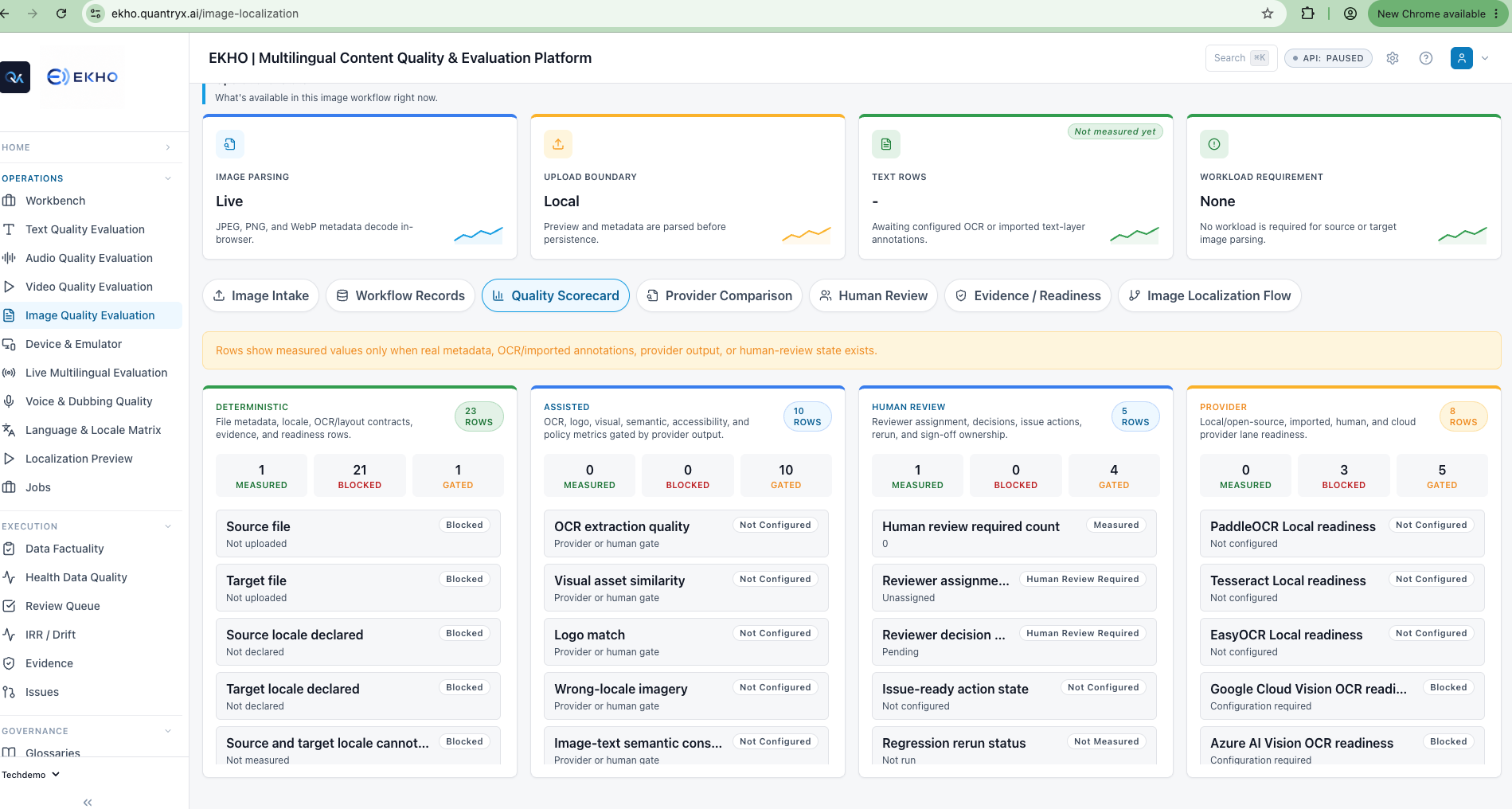Click the EKHO logo
The image size is (1512, 809).
click(x=83, y=76)
